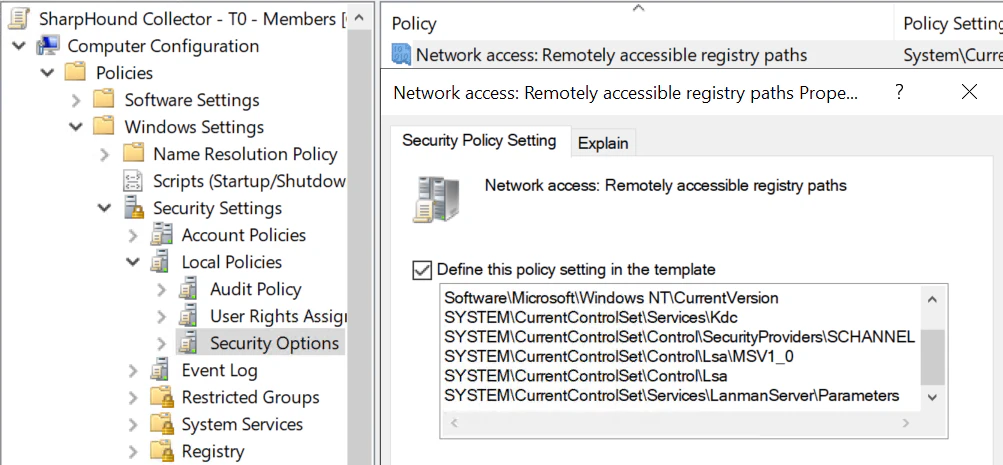Uncheck Define this policy setting checkbox

pyautogui.click(x=421, y=269)
